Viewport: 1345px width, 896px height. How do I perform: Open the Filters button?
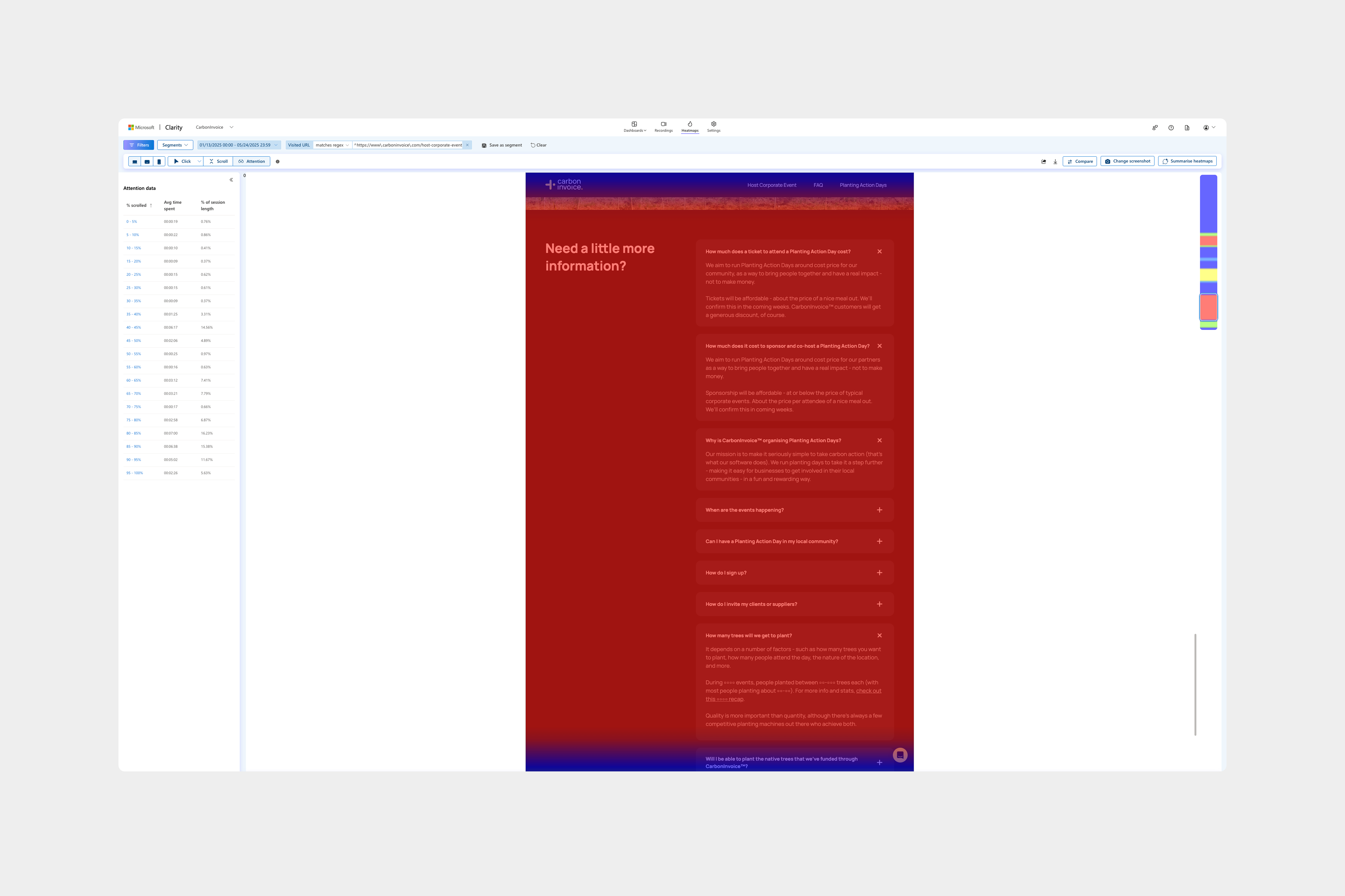(x=139, y=145)
